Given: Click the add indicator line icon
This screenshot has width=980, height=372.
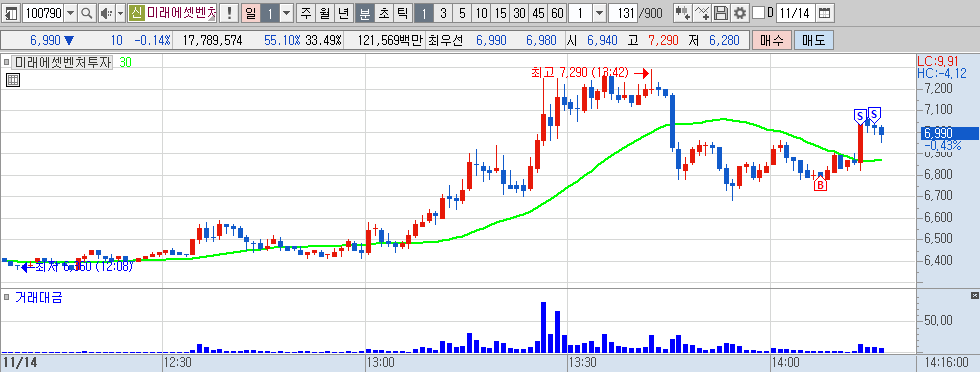Looking at the screenshot, I should pyautogui.click(x=702, y=13).
